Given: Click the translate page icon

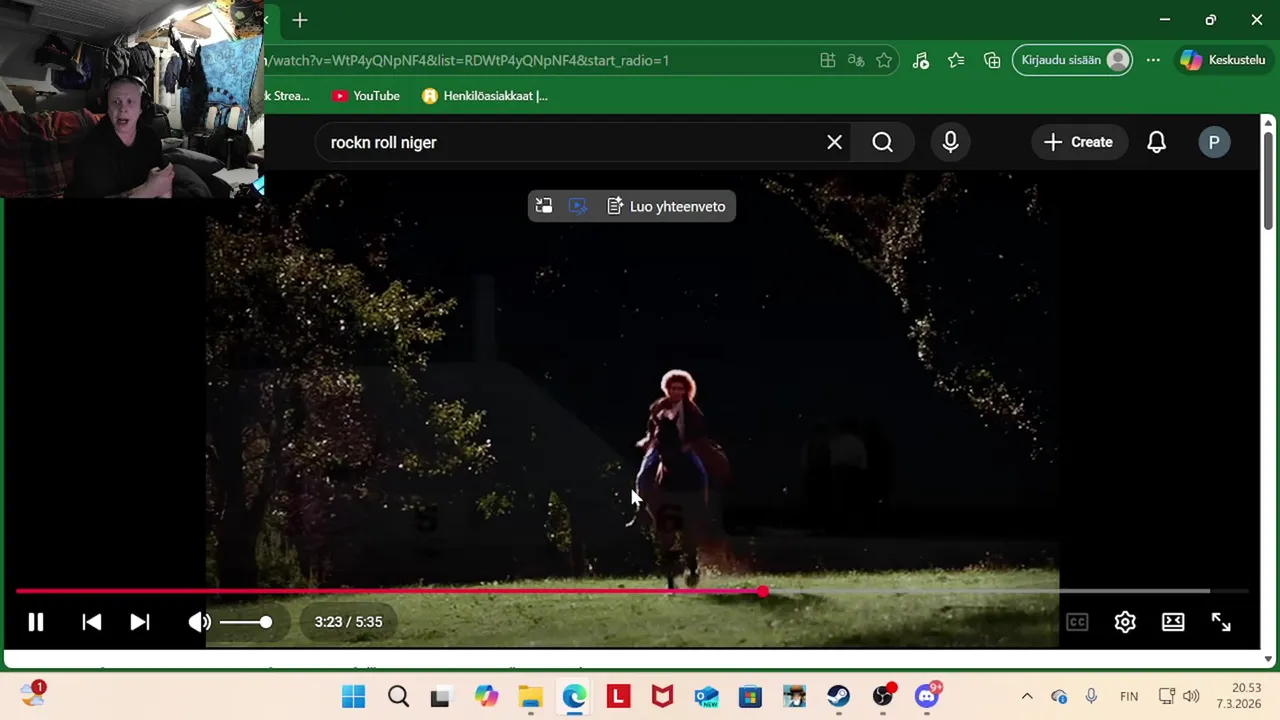Looking at the screenshot, I should tap(856, 60).
